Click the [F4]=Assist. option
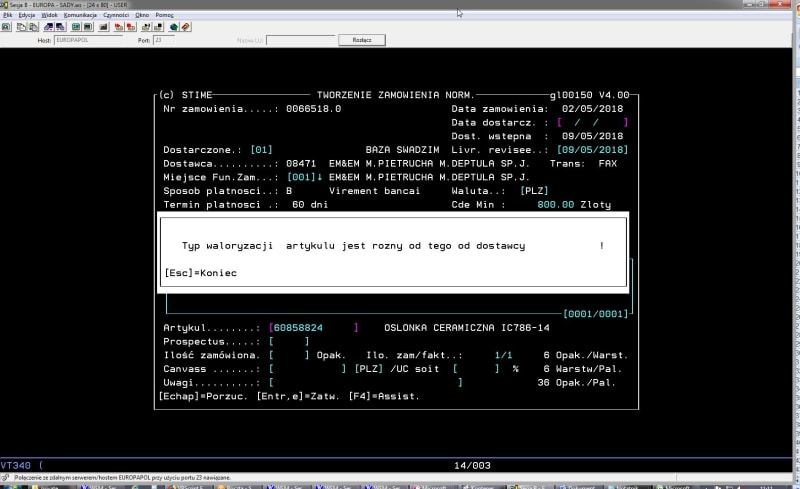 384,397
